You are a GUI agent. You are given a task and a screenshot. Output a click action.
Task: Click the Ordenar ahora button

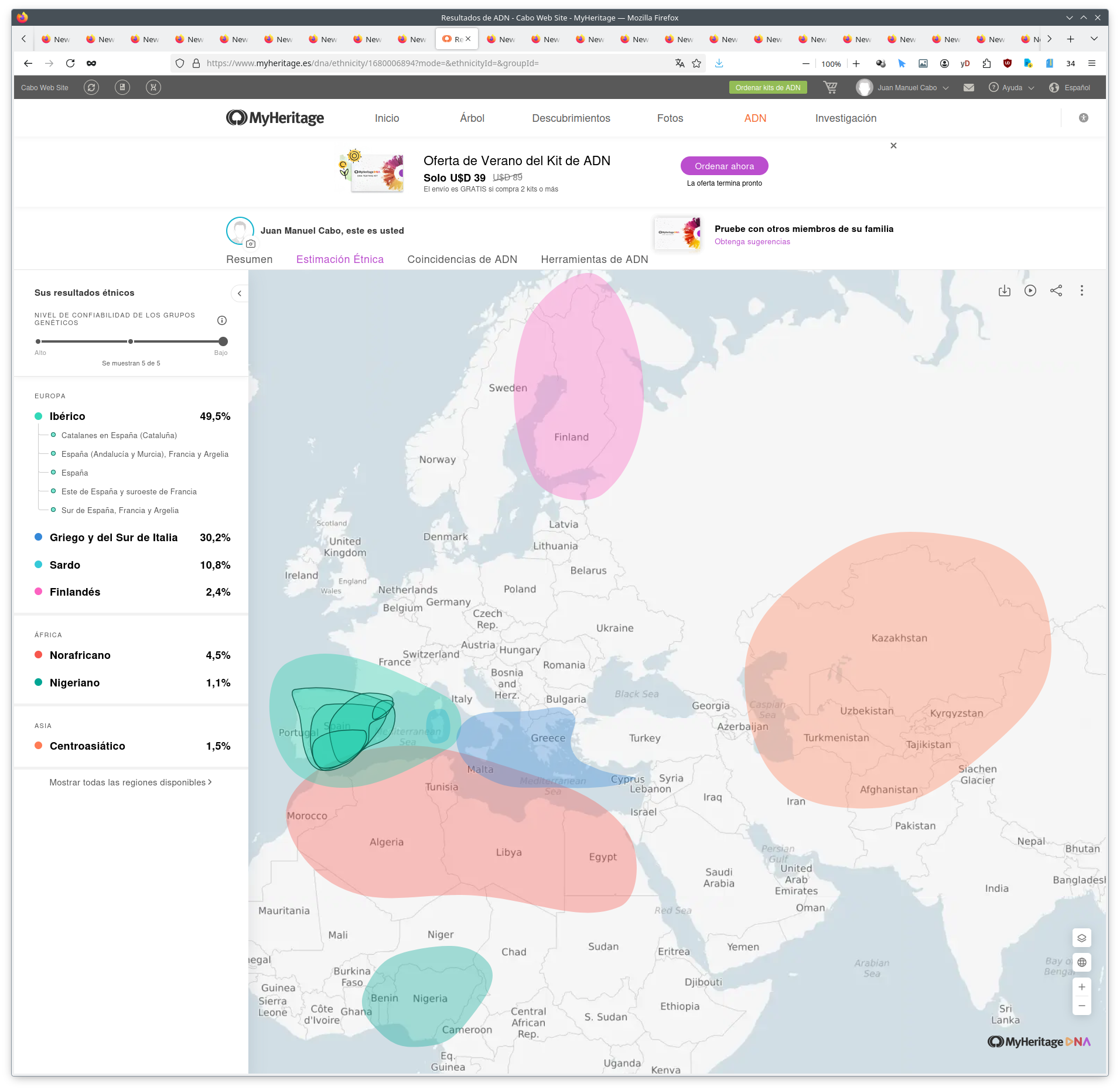click(x=724, y=166)
